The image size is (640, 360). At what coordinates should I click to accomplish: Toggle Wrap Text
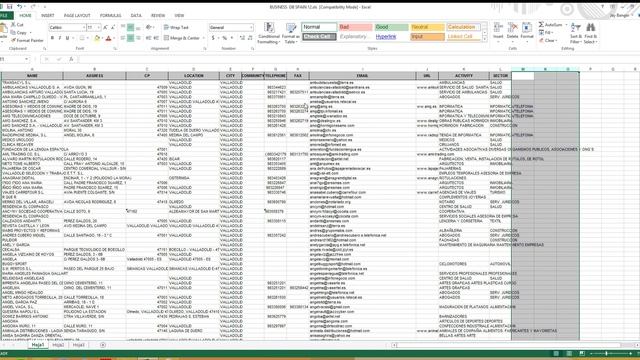[176, 27]
